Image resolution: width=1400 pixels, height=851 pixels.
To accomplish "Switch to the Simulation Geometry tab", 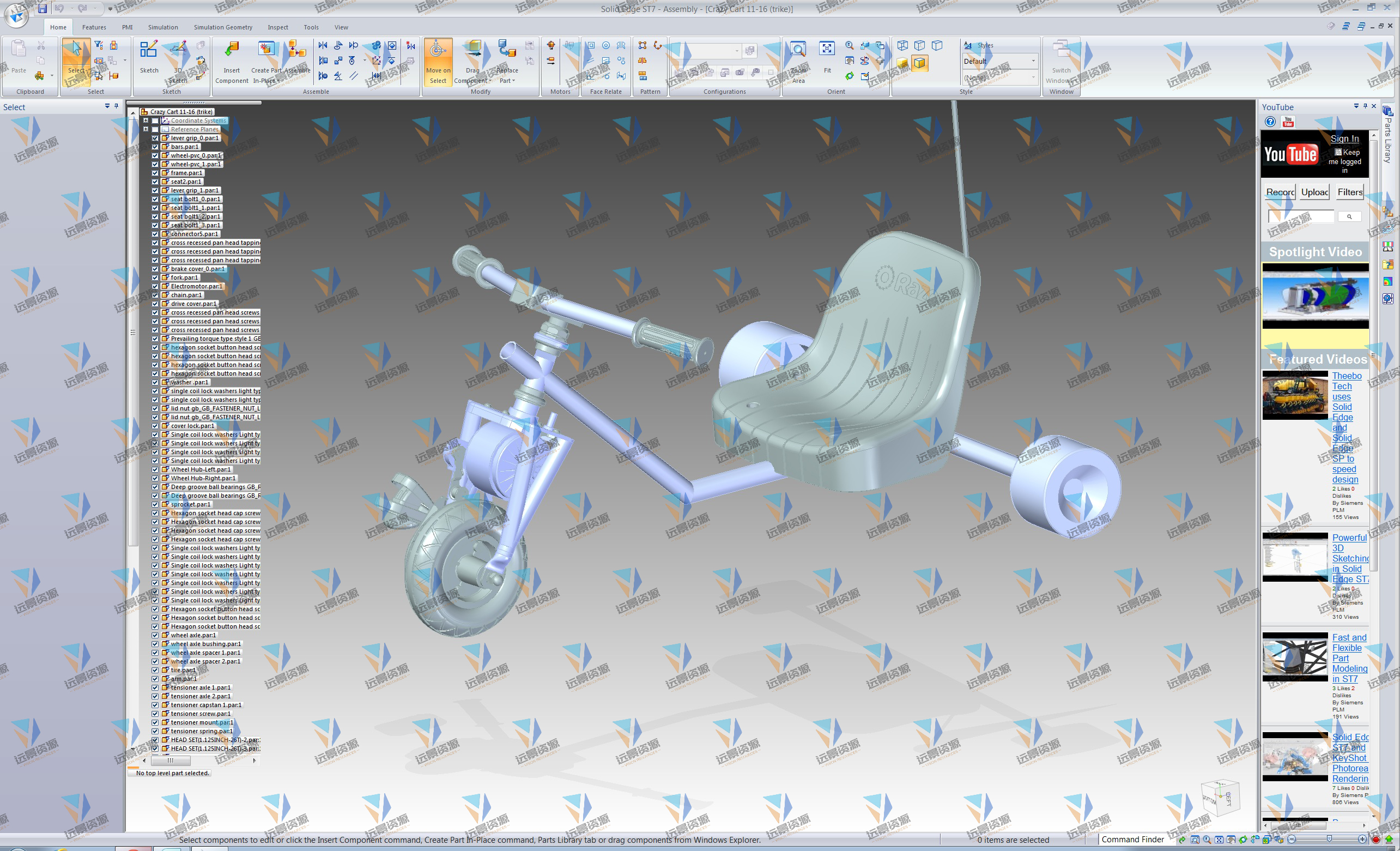I will point(223,27).
